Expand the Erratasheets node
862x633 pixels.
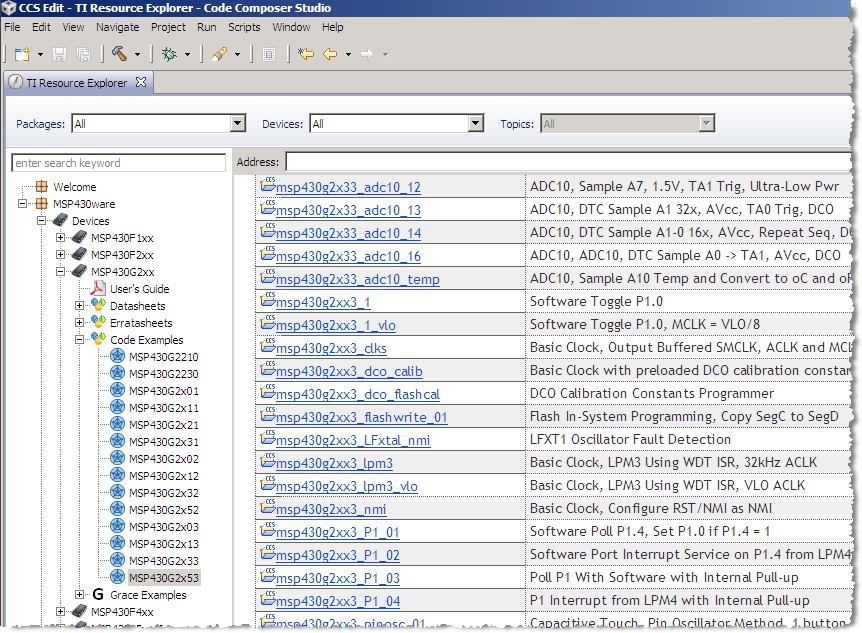[80, 322]
